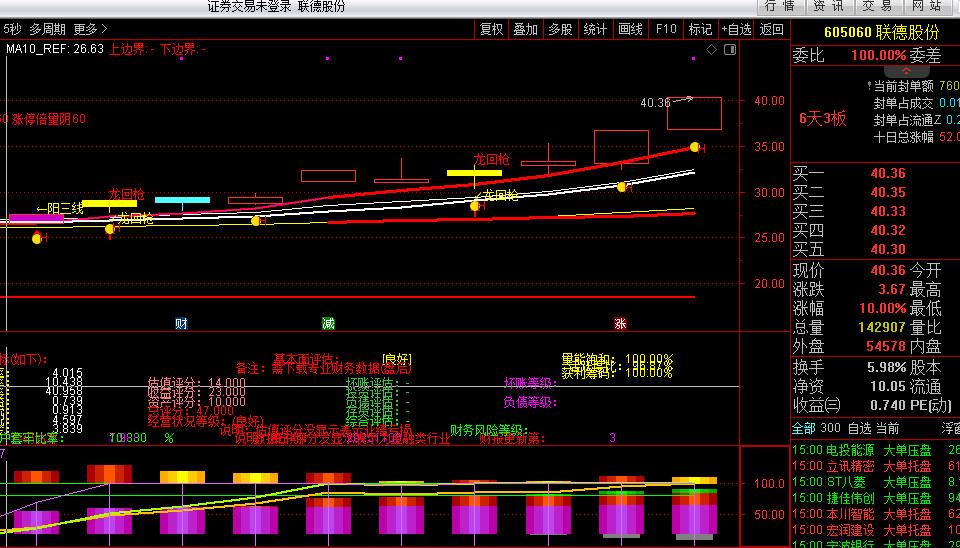Click the blue 财 event marker on chart
Screen dimensions: 960x548
(181, 323)
